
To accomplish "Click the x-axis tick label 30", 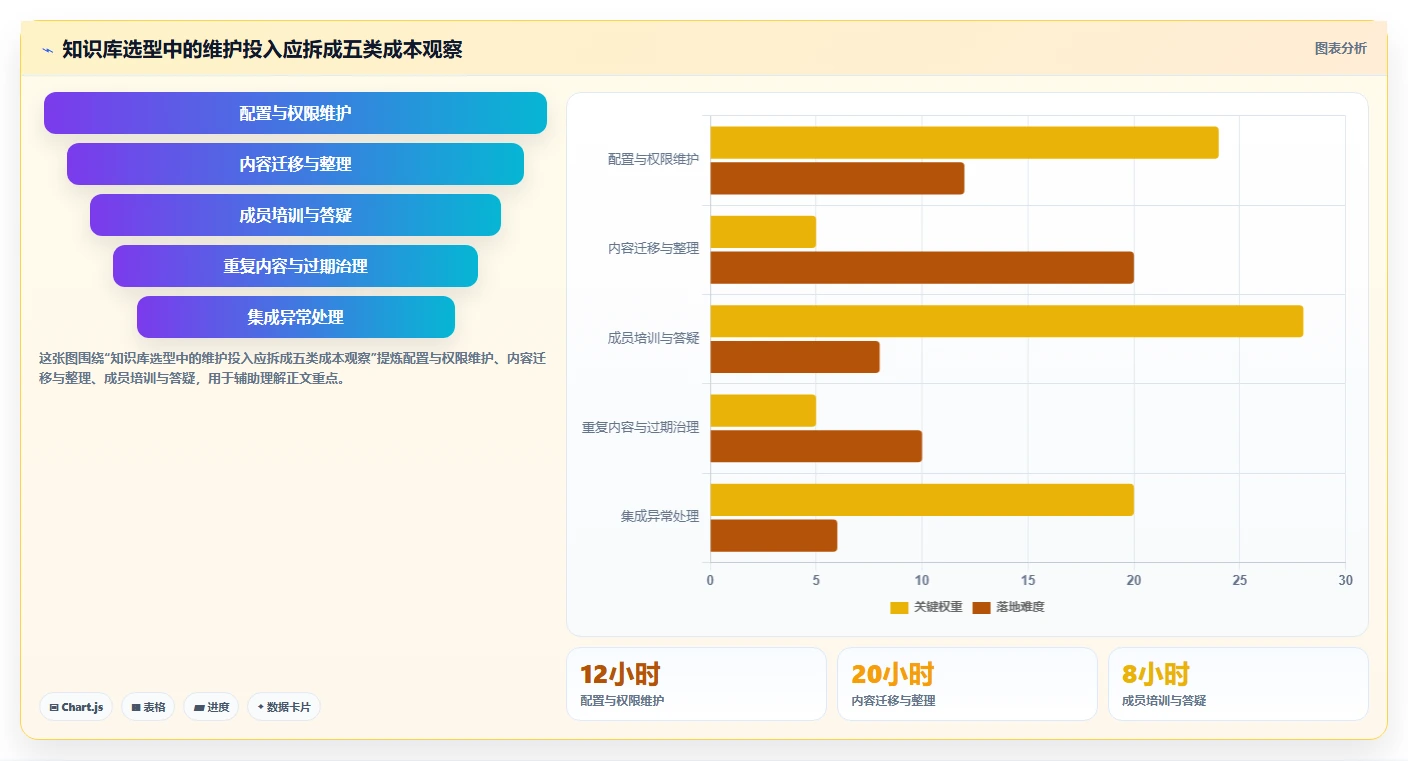I will click(x=1345, y=580).
